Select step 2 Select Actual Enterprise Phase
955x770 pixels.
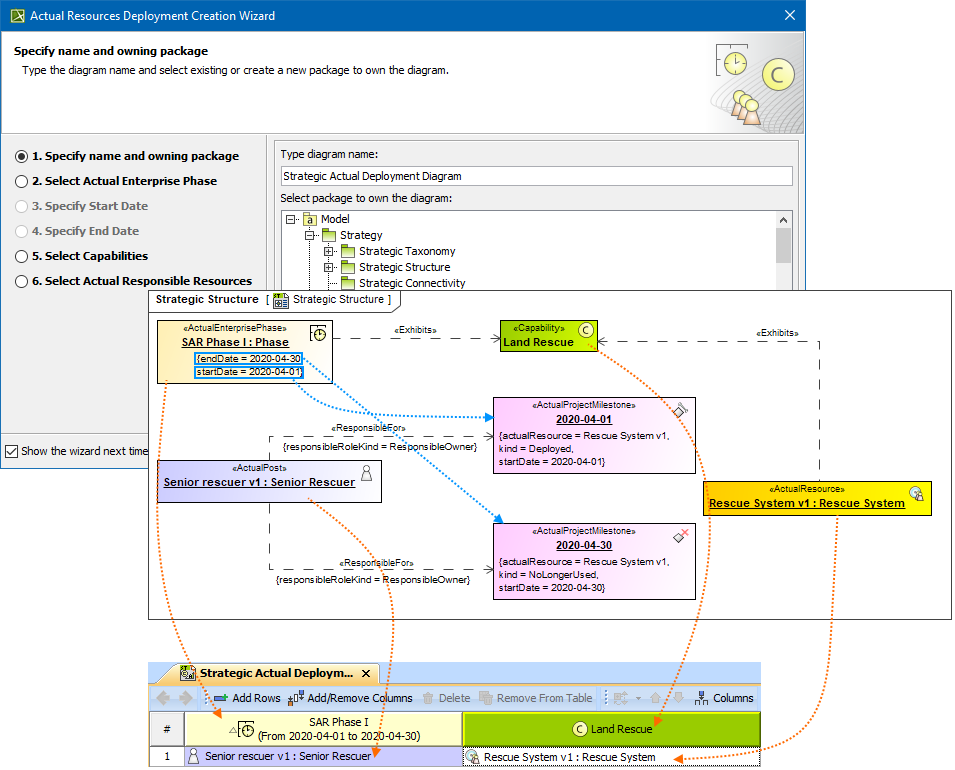pos(21,181)
